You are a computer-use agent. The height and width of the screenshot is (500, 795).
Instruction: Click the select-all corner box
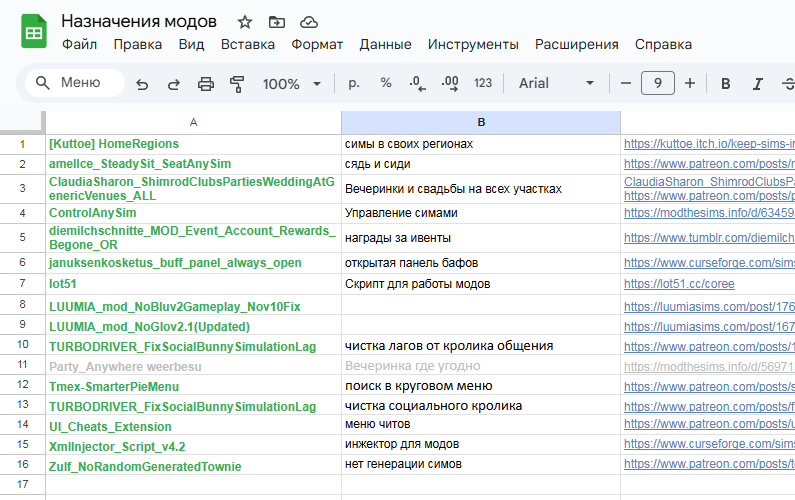coord(22,122)
